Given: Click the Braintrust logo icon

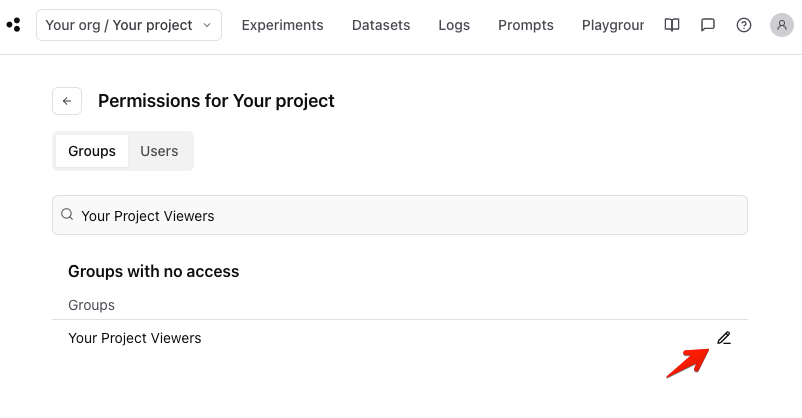Looking at the screenshot, I should pos(13,25).
